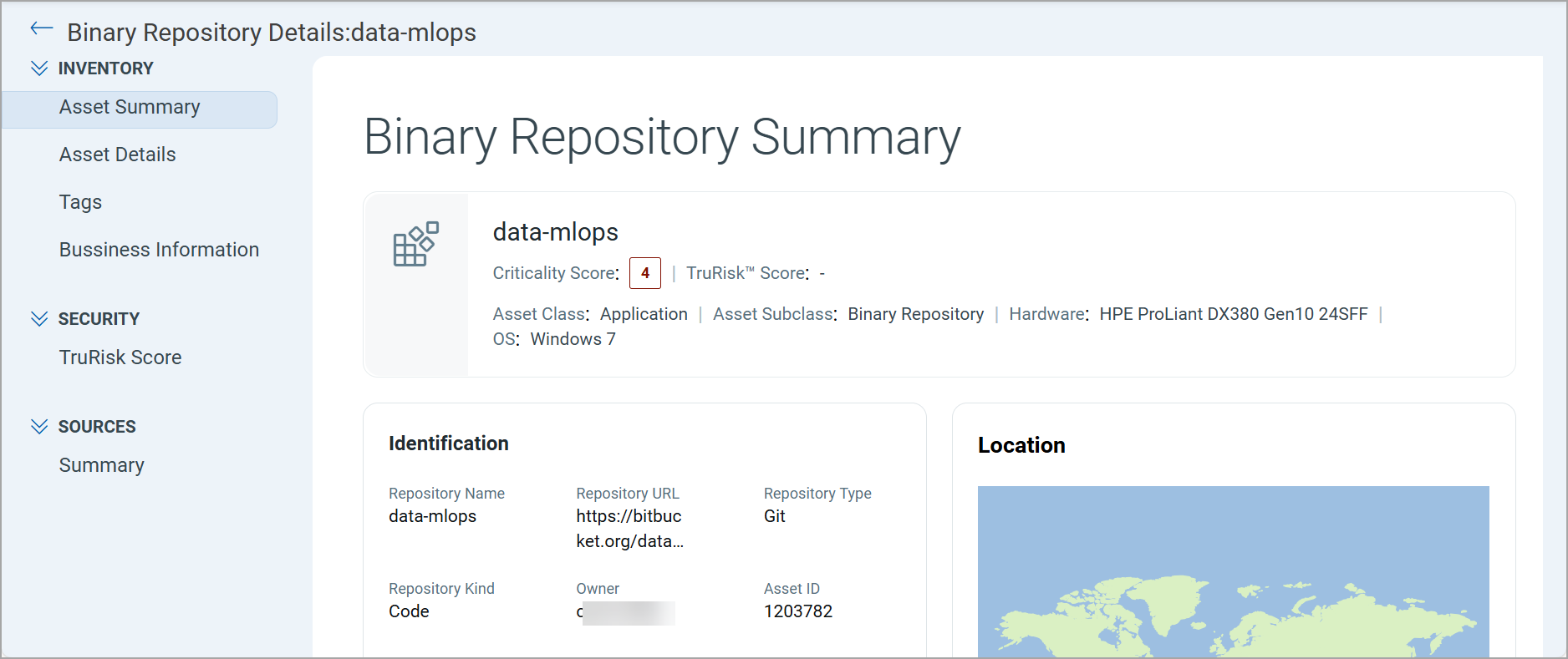Image resolution: width=1568 pixels, height=659 pixels.
Task: Click the Binary Repository subclass value
Action: (x=915, y=314)
